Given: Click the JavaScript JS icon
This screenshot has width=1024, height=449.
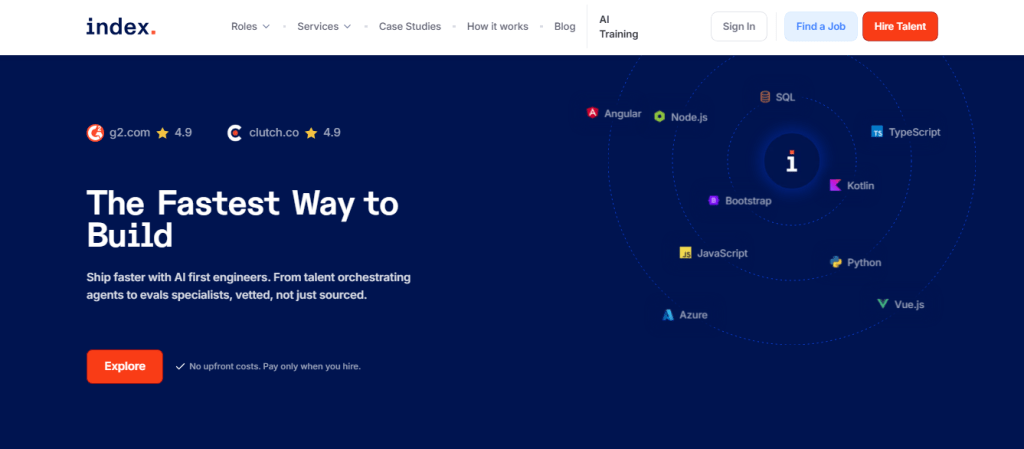Looking at the screenshot, I should click(x=685, y=253).
